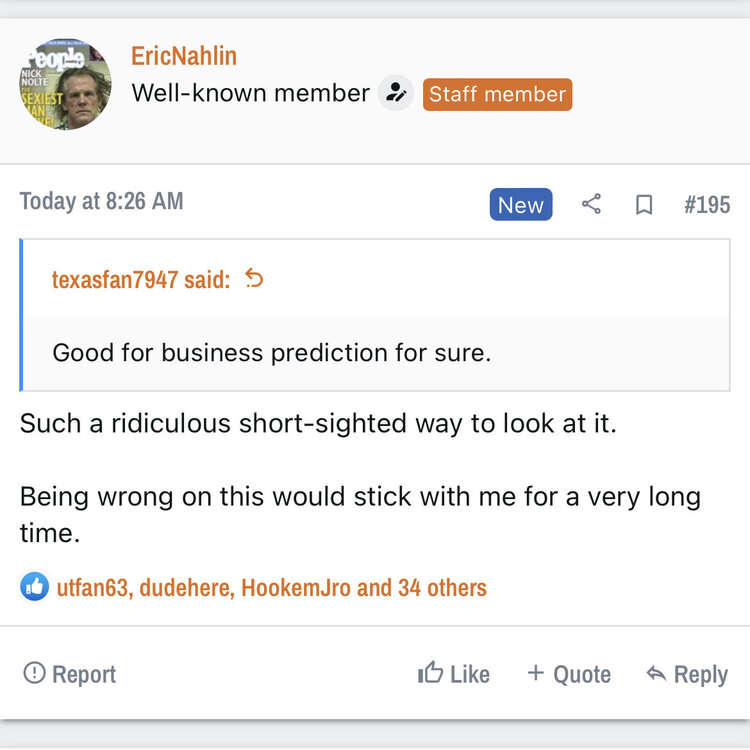The image size is (750, 750).
Task: Open EricNahlin's avatar picture
Action: (65, 84)
